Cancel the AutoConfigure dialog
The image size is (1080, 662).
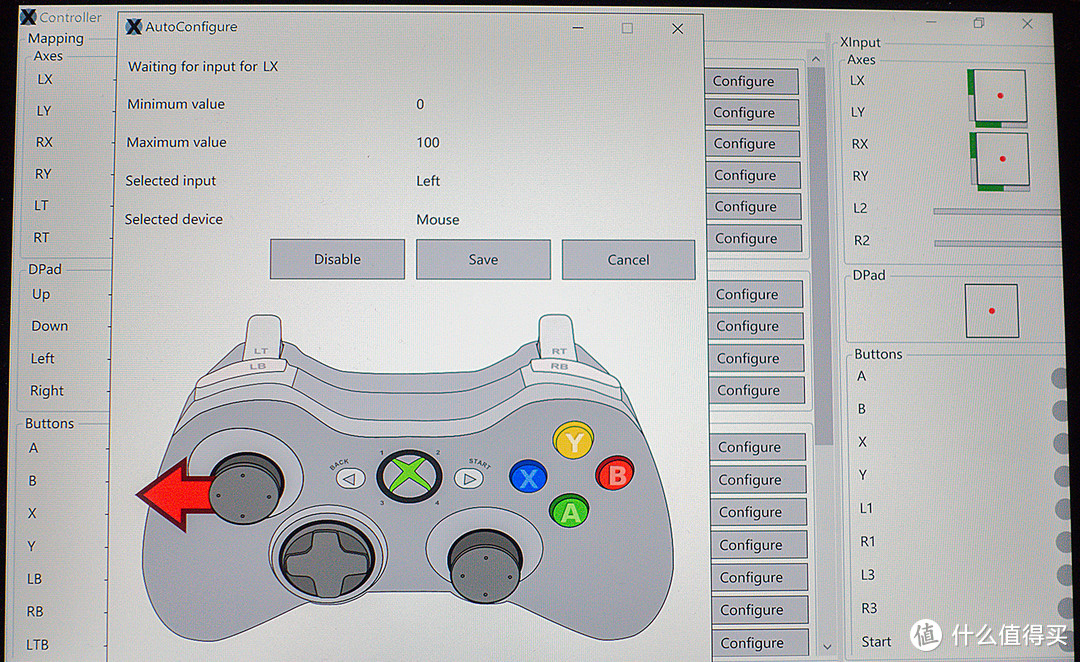click(628, 260)
